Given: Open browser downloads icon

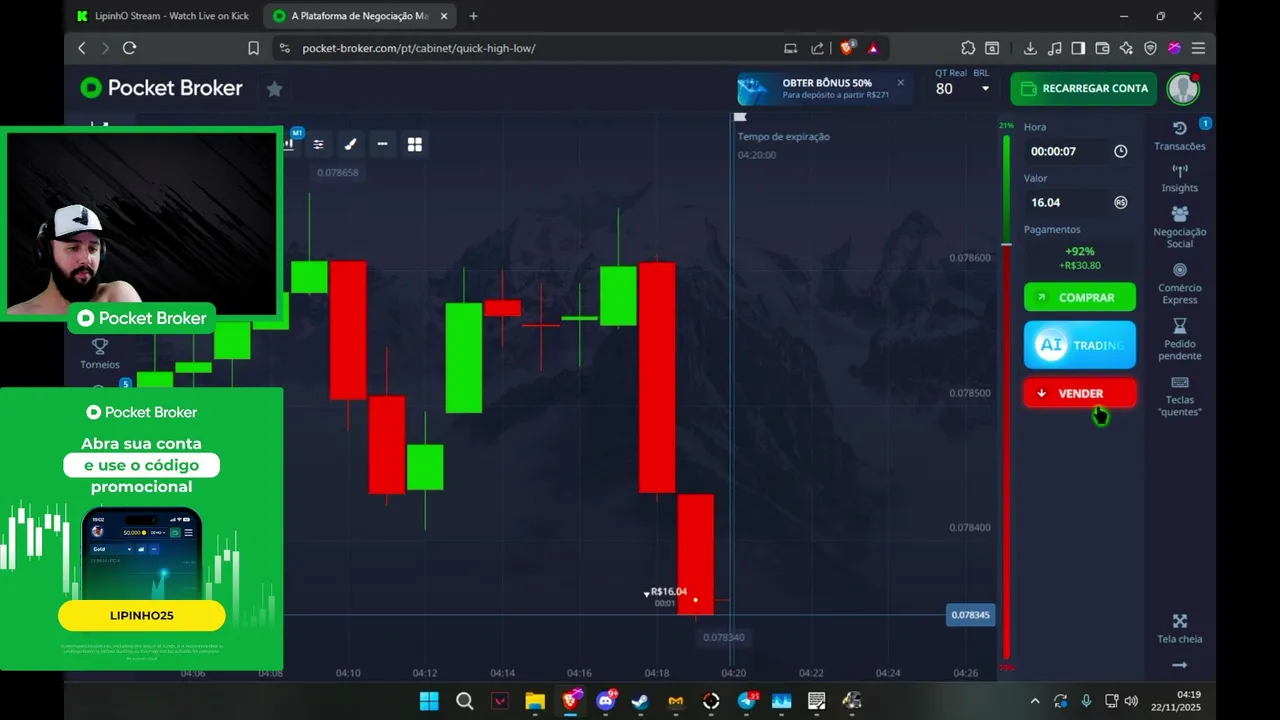Looking at the screenshot, I should pos(1030,48).
